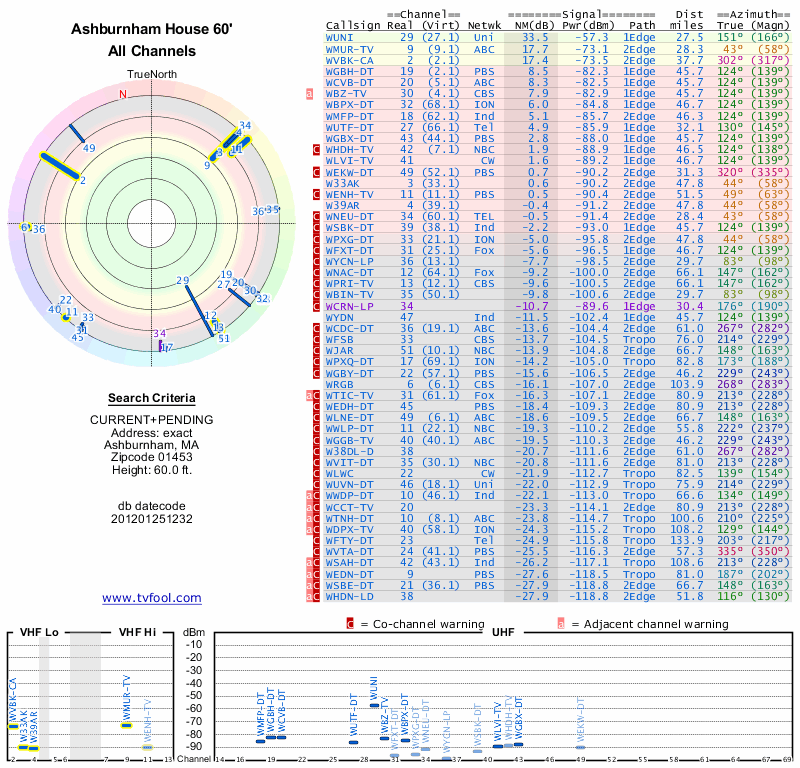Click the WVBK-CA bar in VHF Lo chart
Image resolution: width=800 pixels, height=768 pixels.
(x=13, y=727)
